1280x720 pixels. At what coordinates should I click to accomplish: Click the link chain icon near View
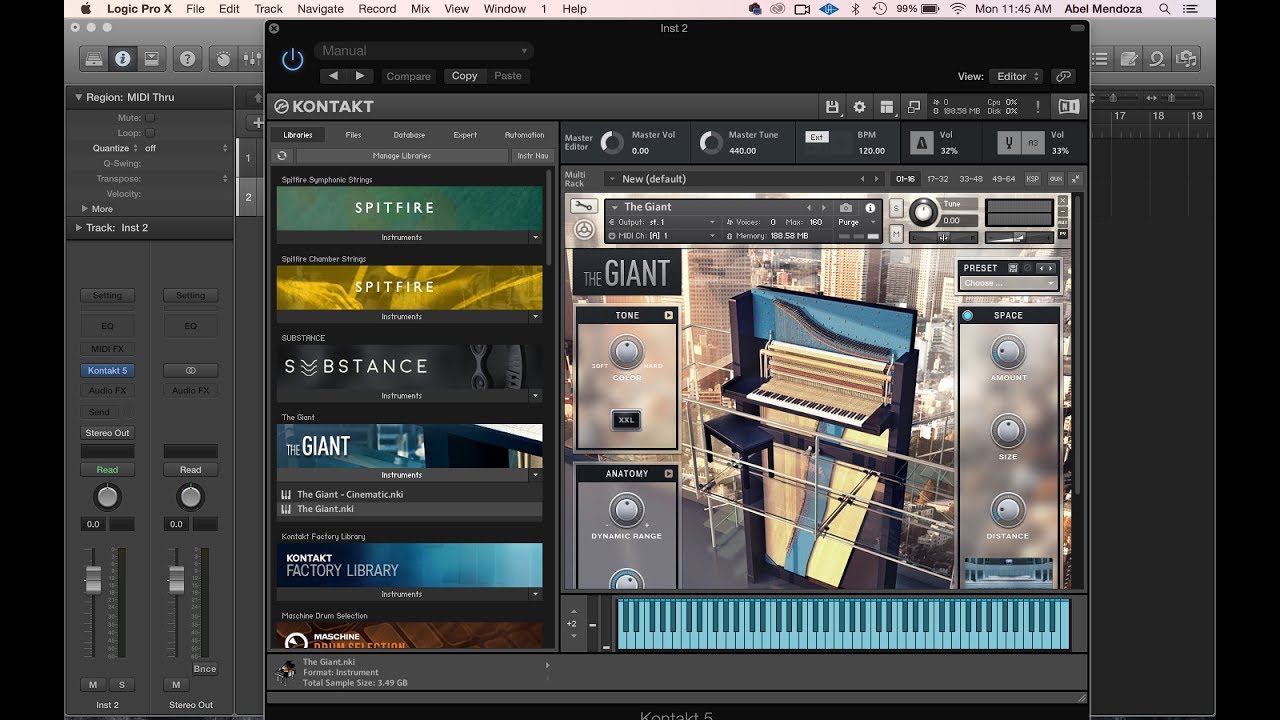click(x=1063, y=76)
